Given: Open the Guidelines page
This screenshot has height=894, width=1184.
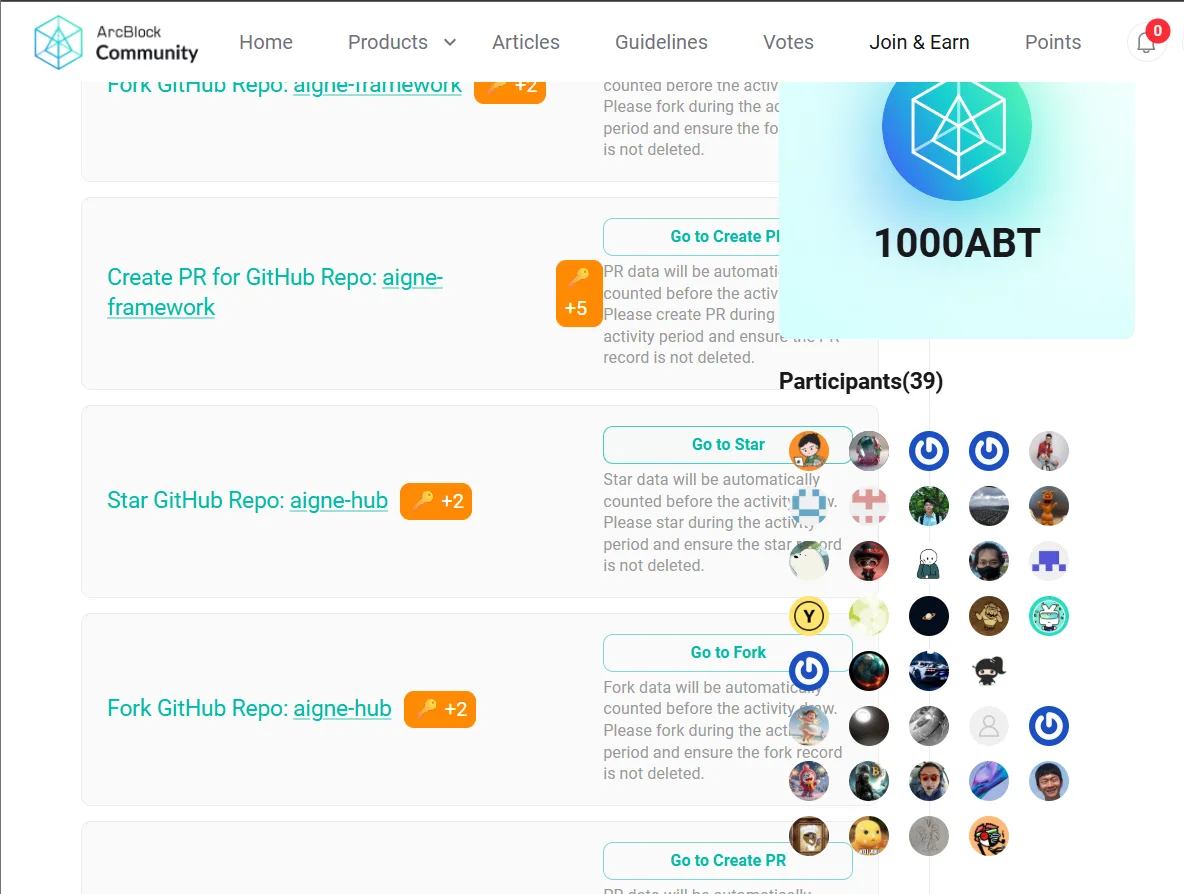Looking at the screenshot, I should coord(661,42).
